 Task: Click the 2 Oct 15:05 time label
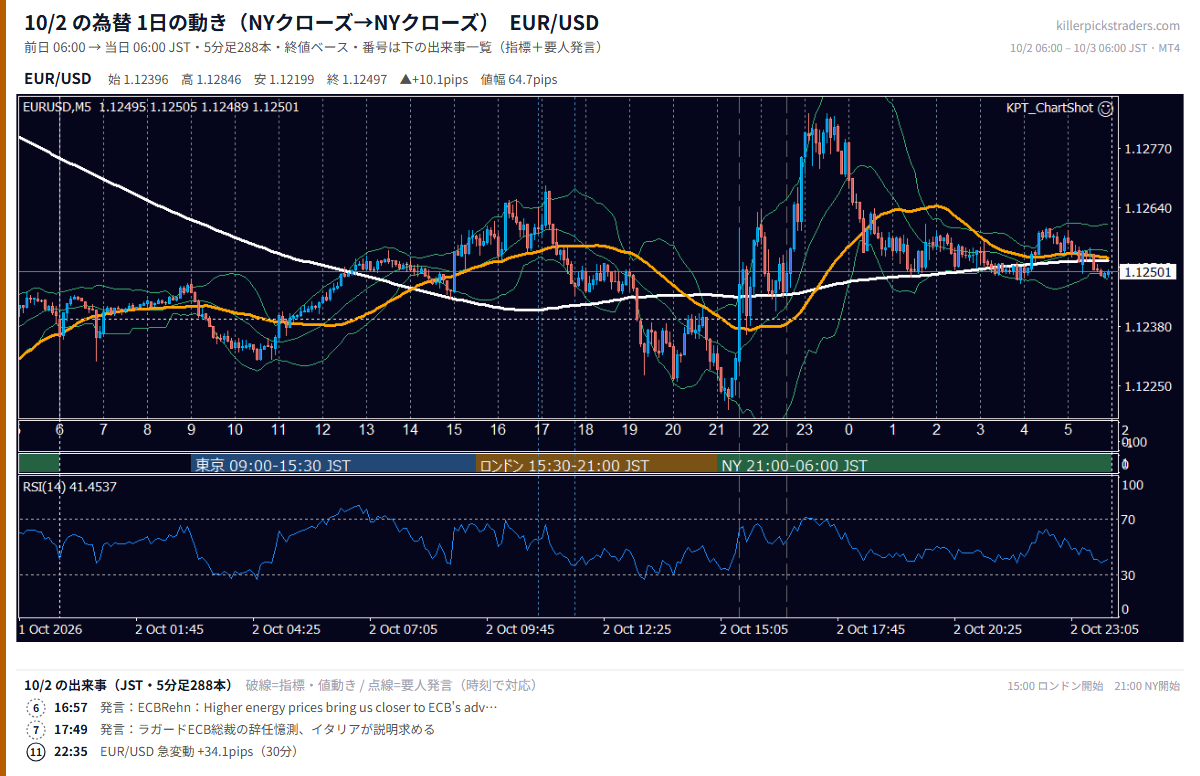tap(754, 630)
